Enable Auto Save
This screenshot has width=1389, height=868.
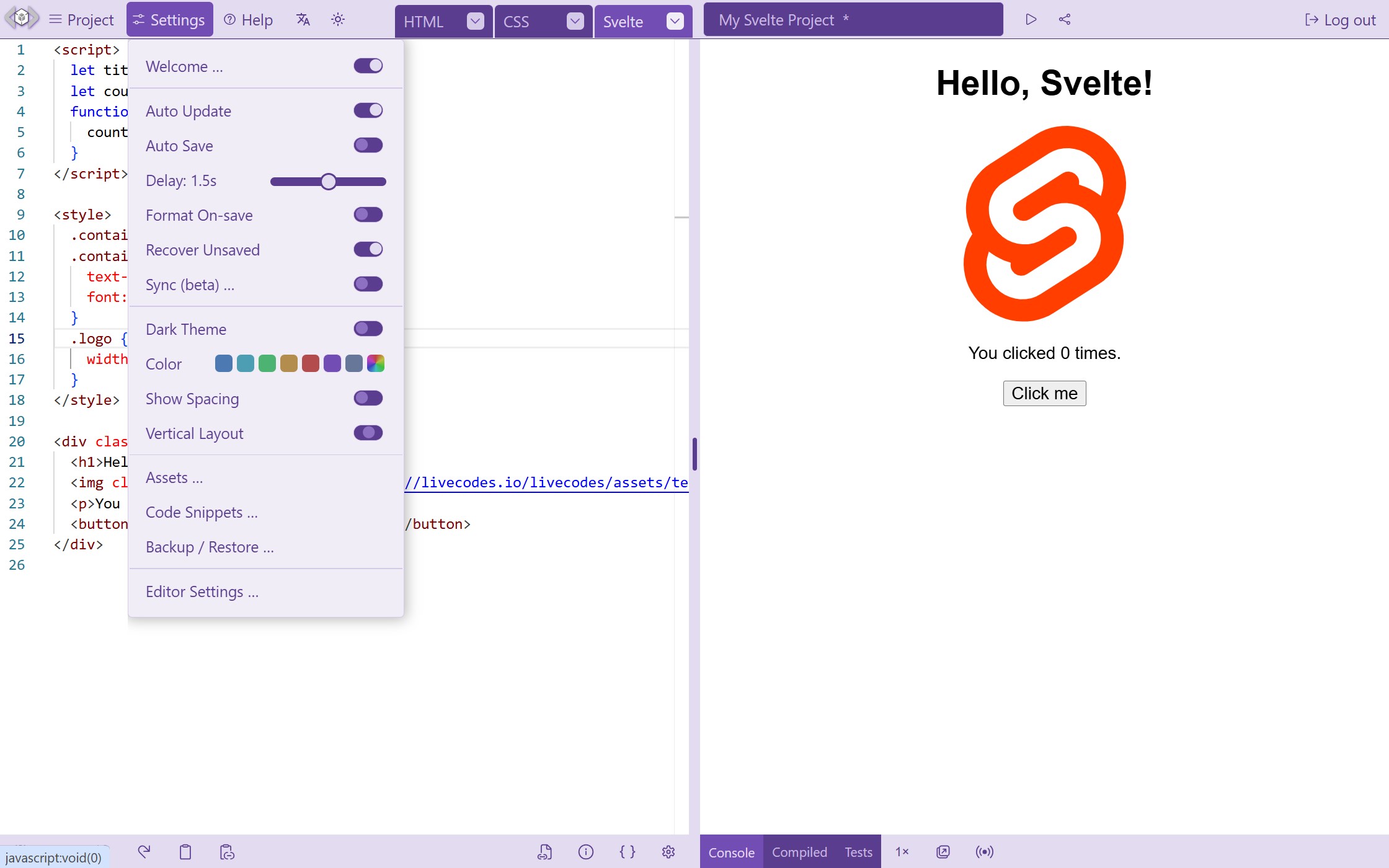[x=367, y=145]
